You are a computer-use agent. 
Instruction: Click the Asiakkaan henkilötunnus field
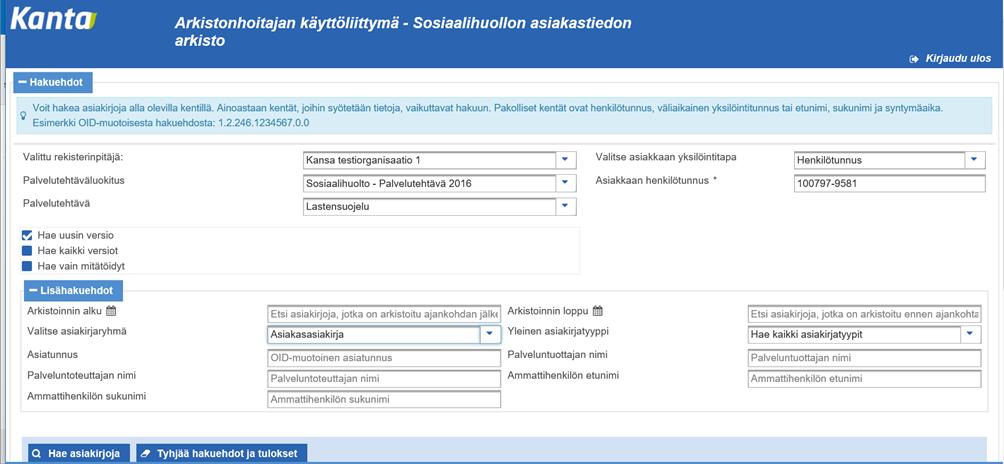[889, 184]
